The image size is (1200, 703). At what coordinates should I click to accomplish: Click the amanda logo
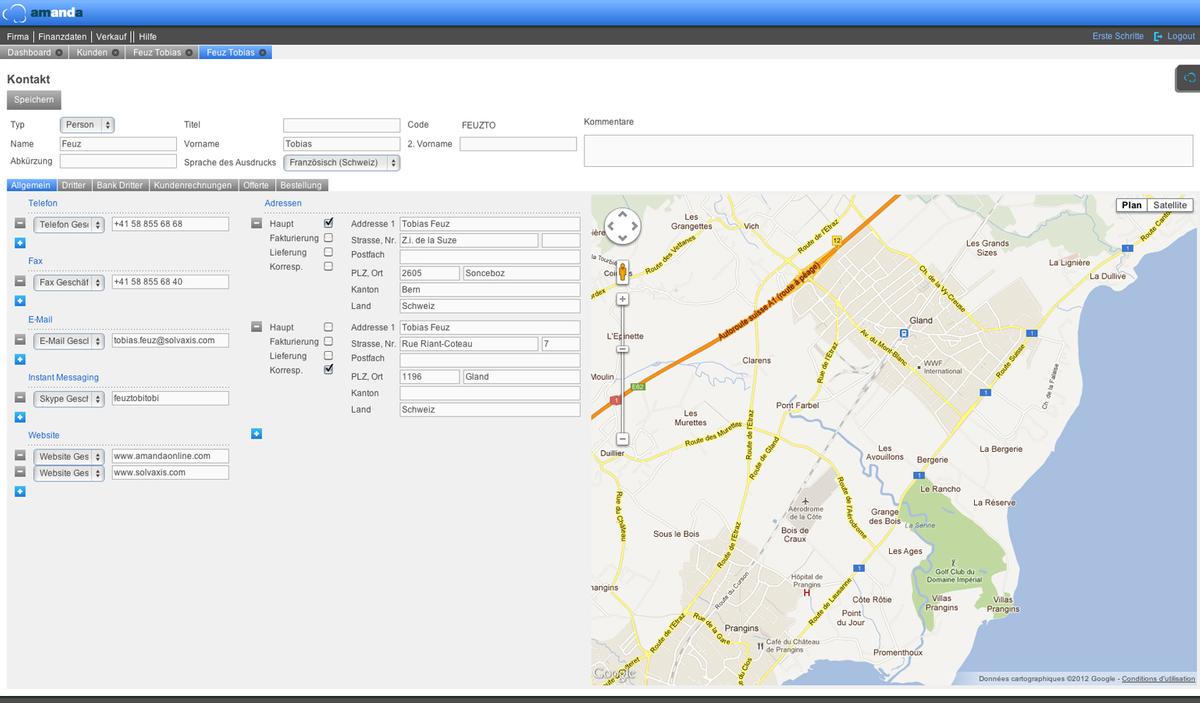pyautogui.click(x=44, y=12)
